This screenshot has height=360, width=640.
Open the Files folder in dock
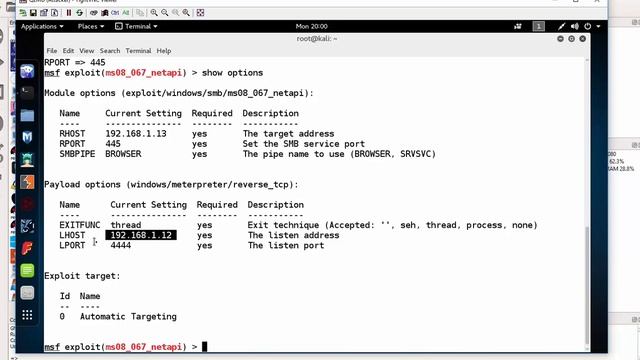click(27, 116)
